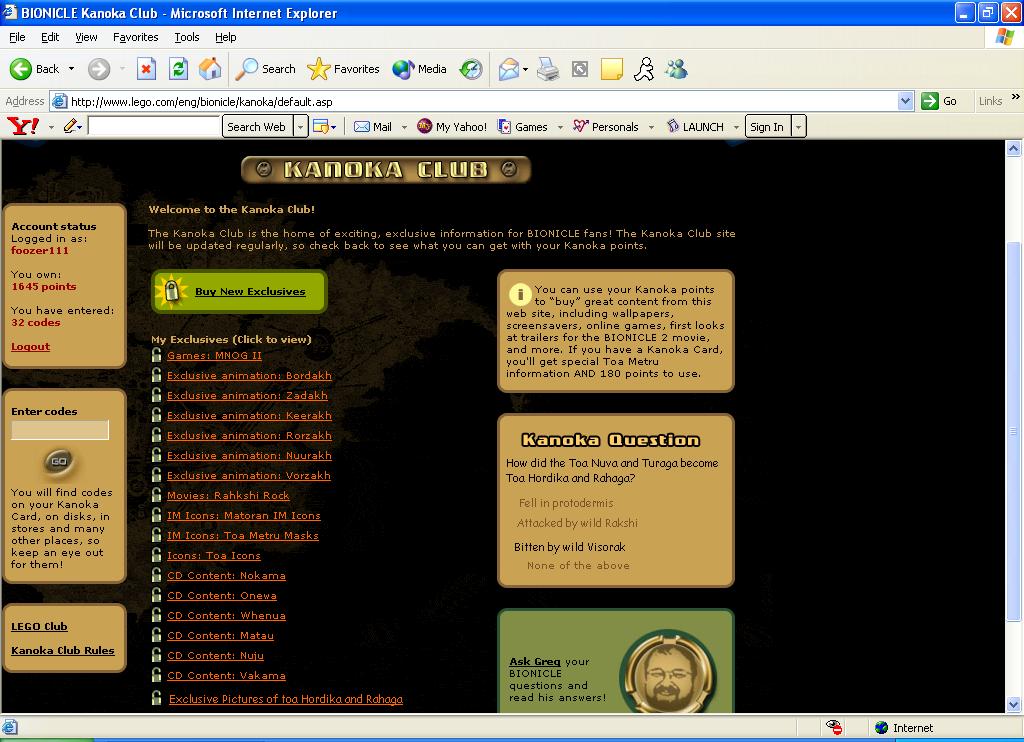The image size is (1024, 742).
Task: Open the Mail envelope toolbar icon
Action: (509, 69)
